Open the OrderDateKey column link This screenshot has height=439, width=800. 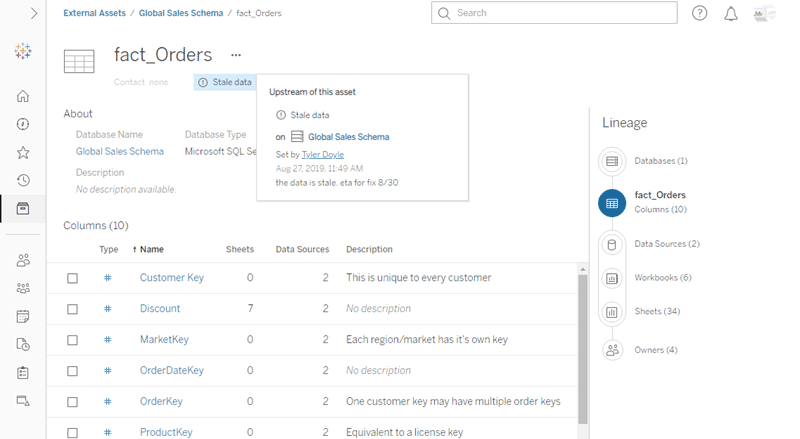[x=171, y=371]
